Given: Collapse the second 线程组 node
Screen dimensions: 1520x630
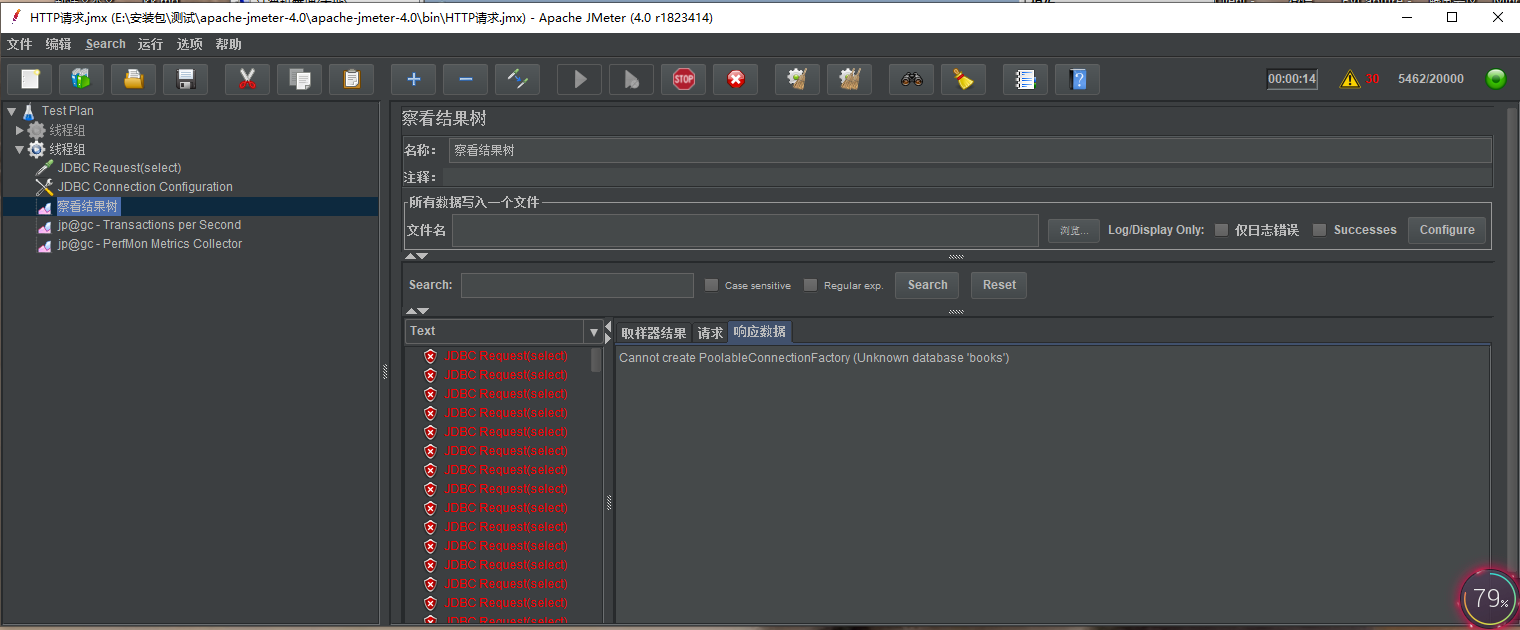Looking at the screenshot, I should pyautogui.click(x=19, y=149).
